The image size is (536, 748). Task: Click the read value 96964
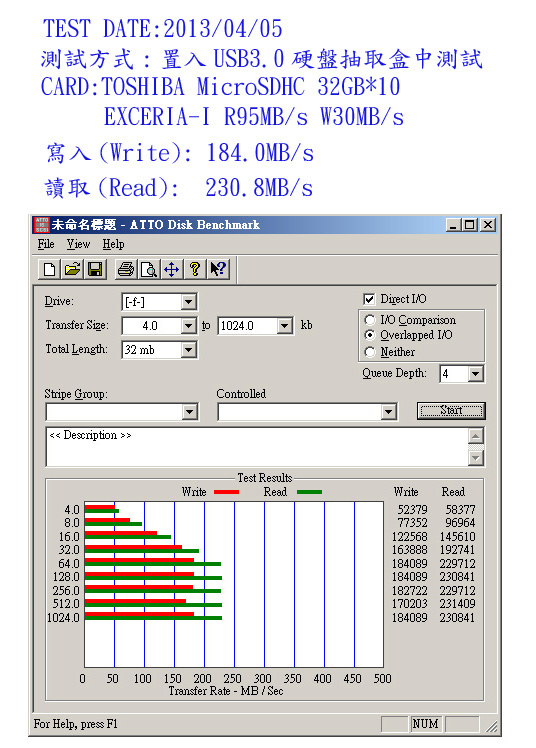460,523
